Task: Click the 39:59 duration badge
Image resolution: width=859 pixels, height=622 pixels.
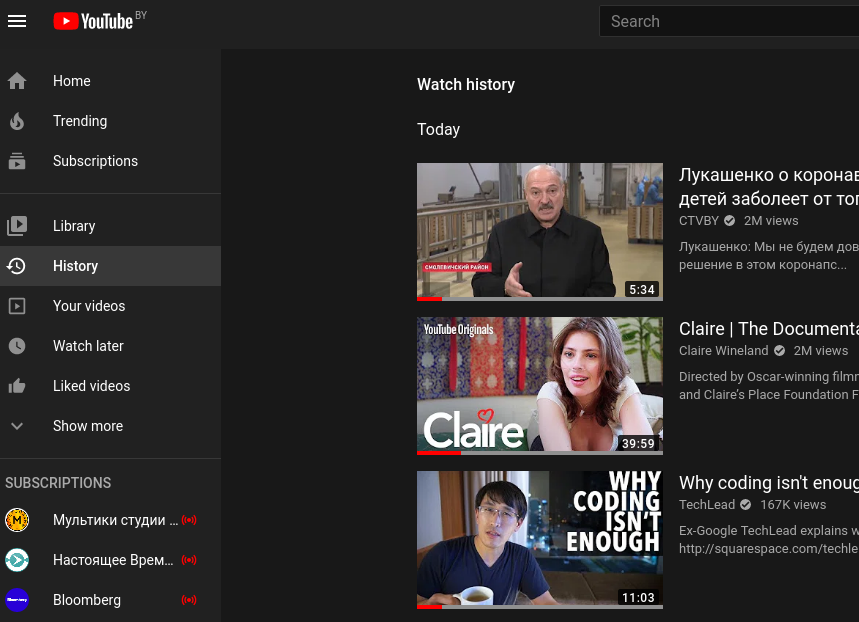Action: 638,443
